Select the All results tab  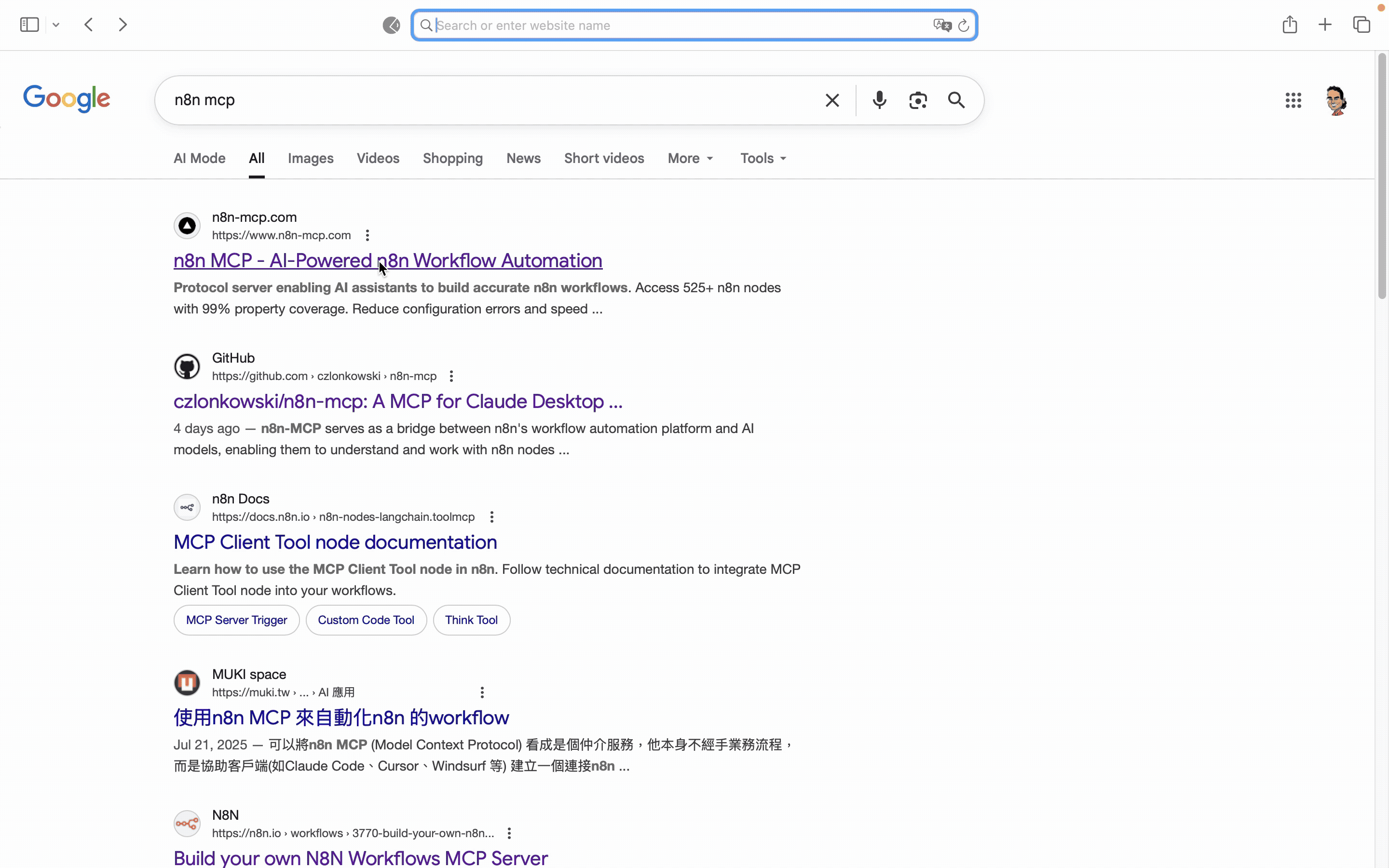257,159
